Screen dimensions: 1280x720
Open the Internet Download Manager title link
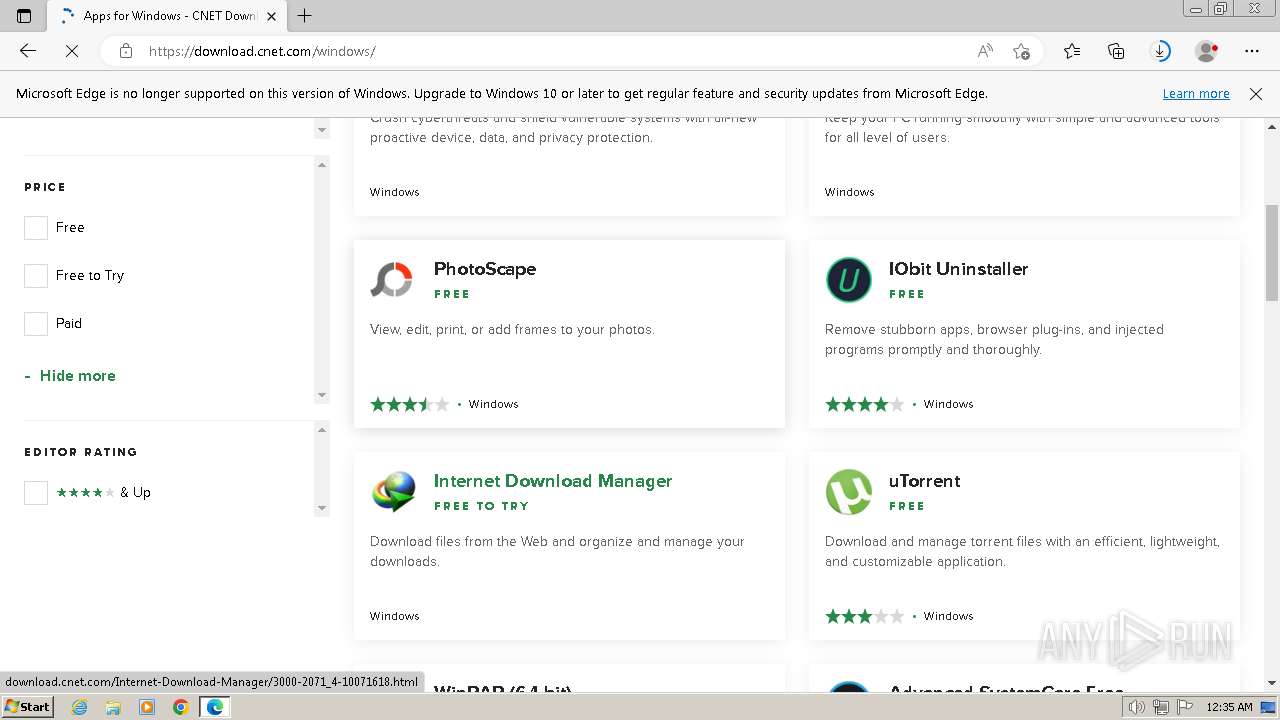(x=553, y=481)
